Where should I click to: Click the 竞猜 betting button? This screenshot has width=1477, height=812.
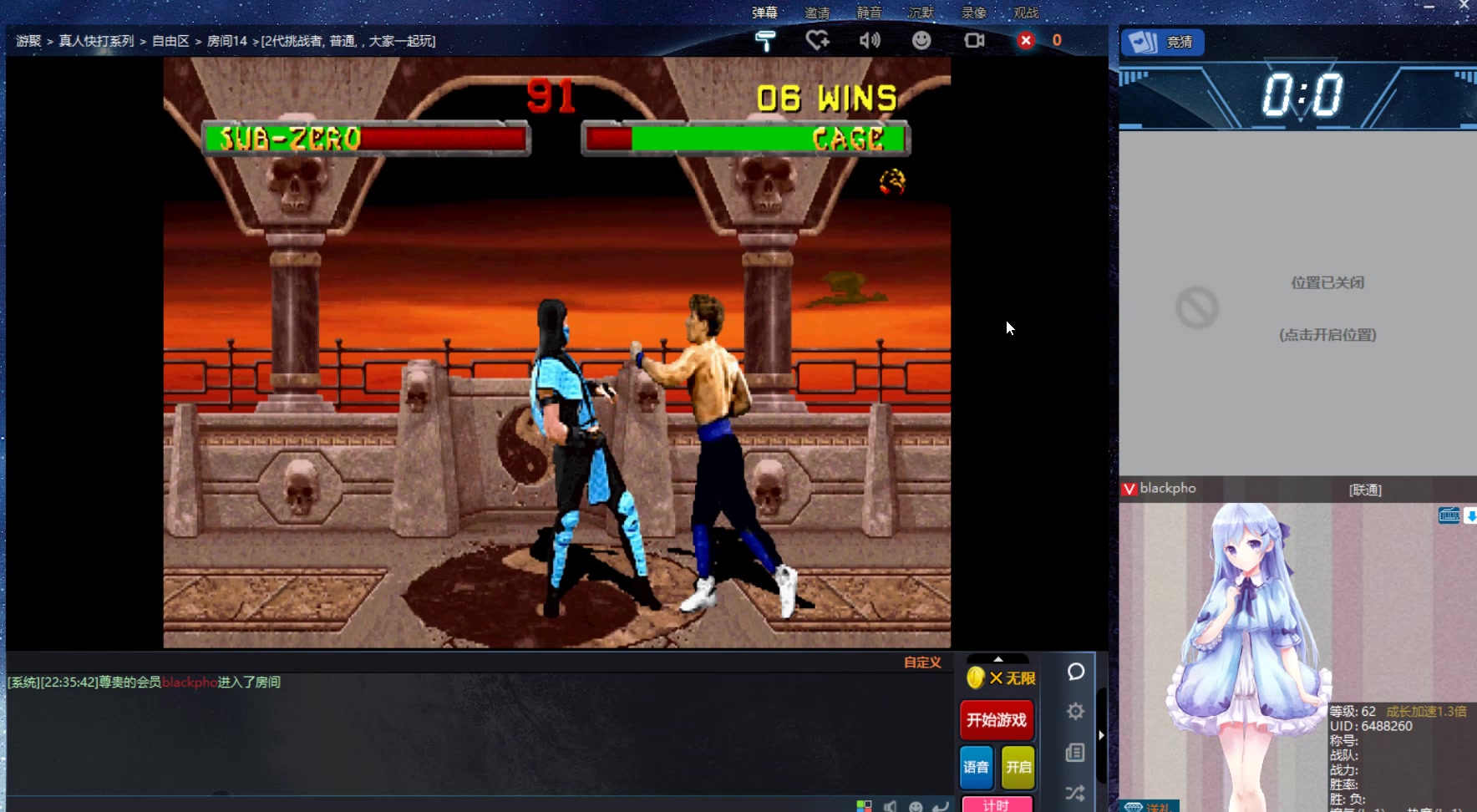coord(1162,42)
